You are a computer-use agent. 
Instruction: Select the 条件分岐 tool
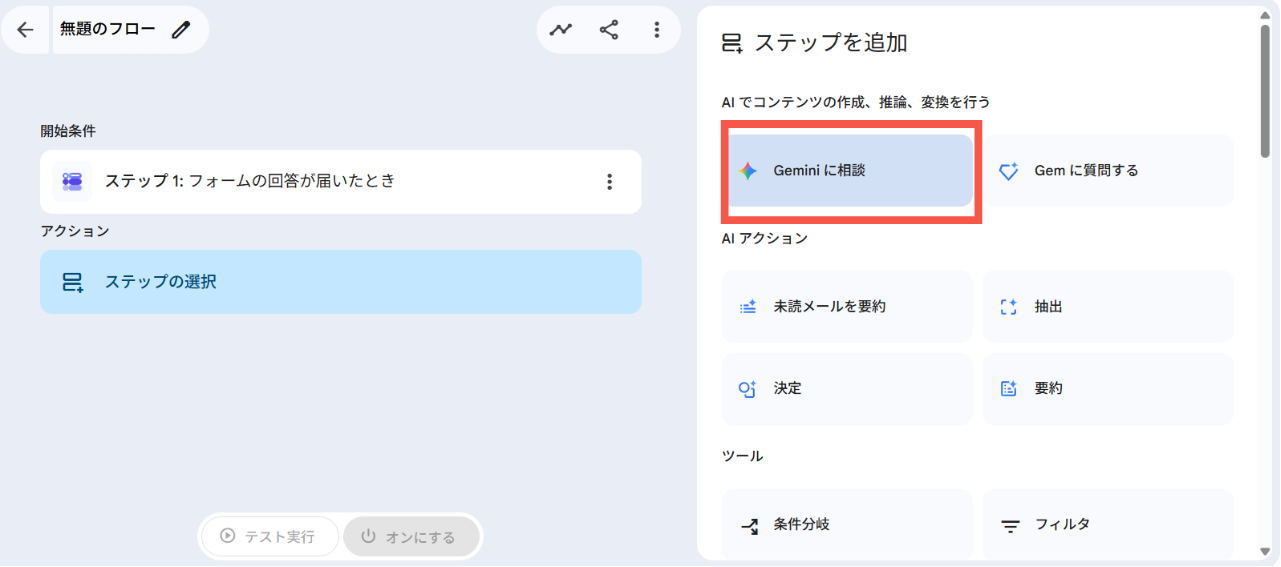pos(847,525)
